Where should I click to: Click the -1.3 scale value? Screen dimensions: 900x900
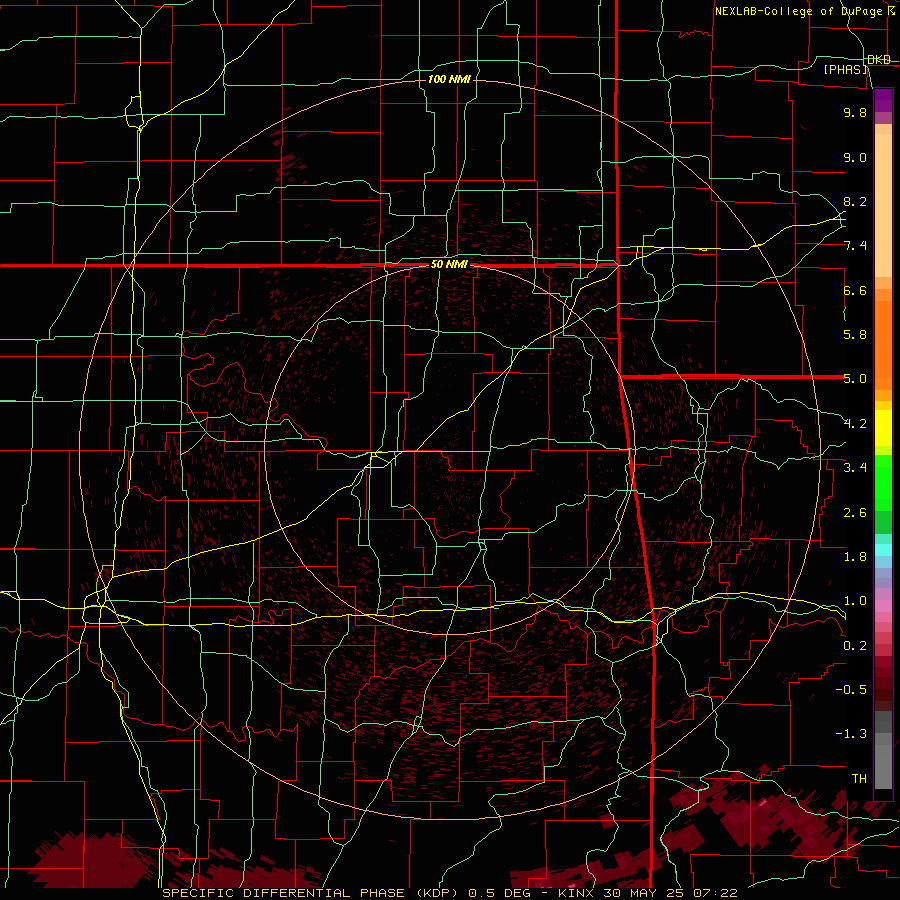click(x=851, y=734)
